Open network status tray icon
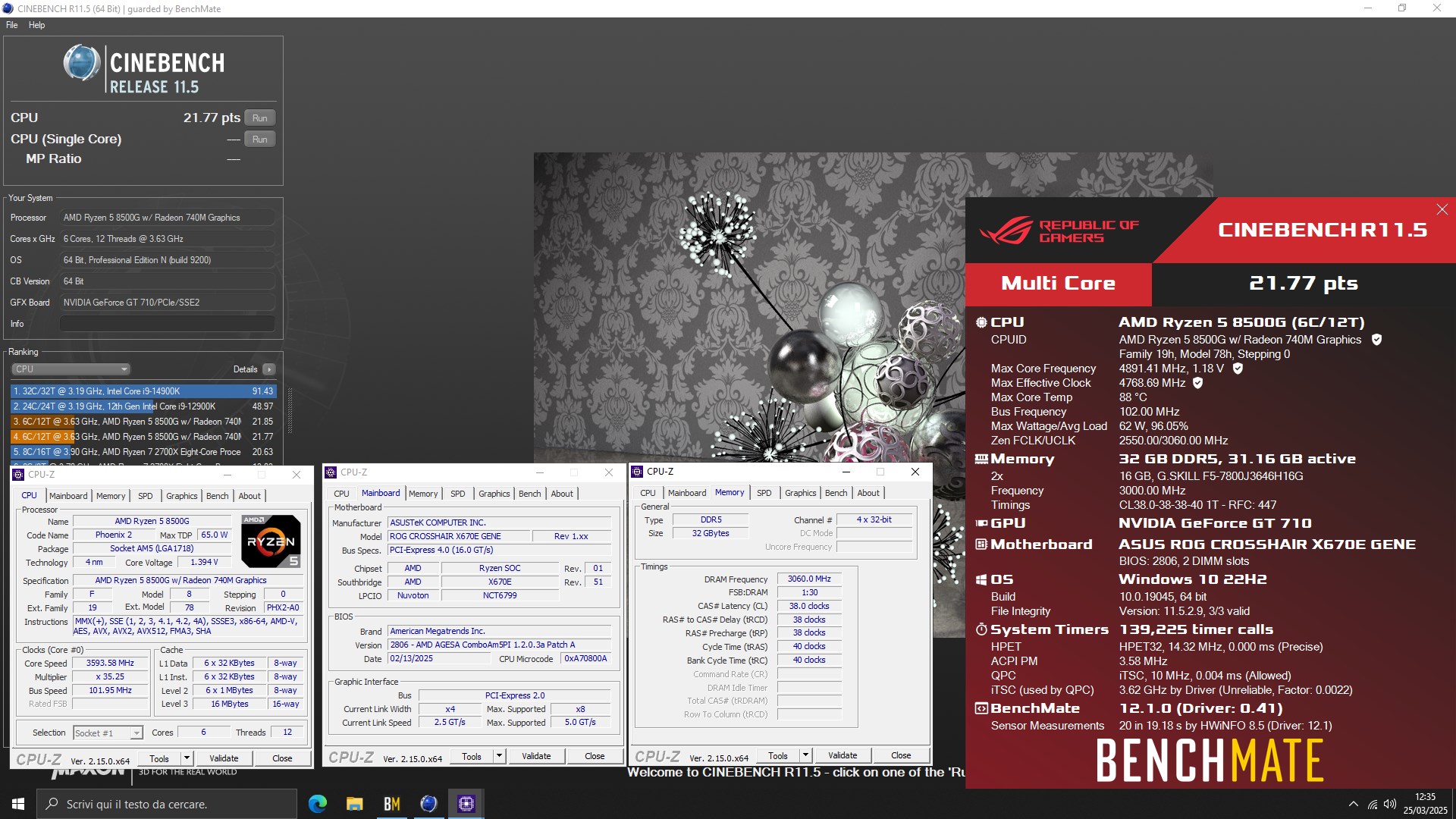The image size is (1456, 819). 1373,804
